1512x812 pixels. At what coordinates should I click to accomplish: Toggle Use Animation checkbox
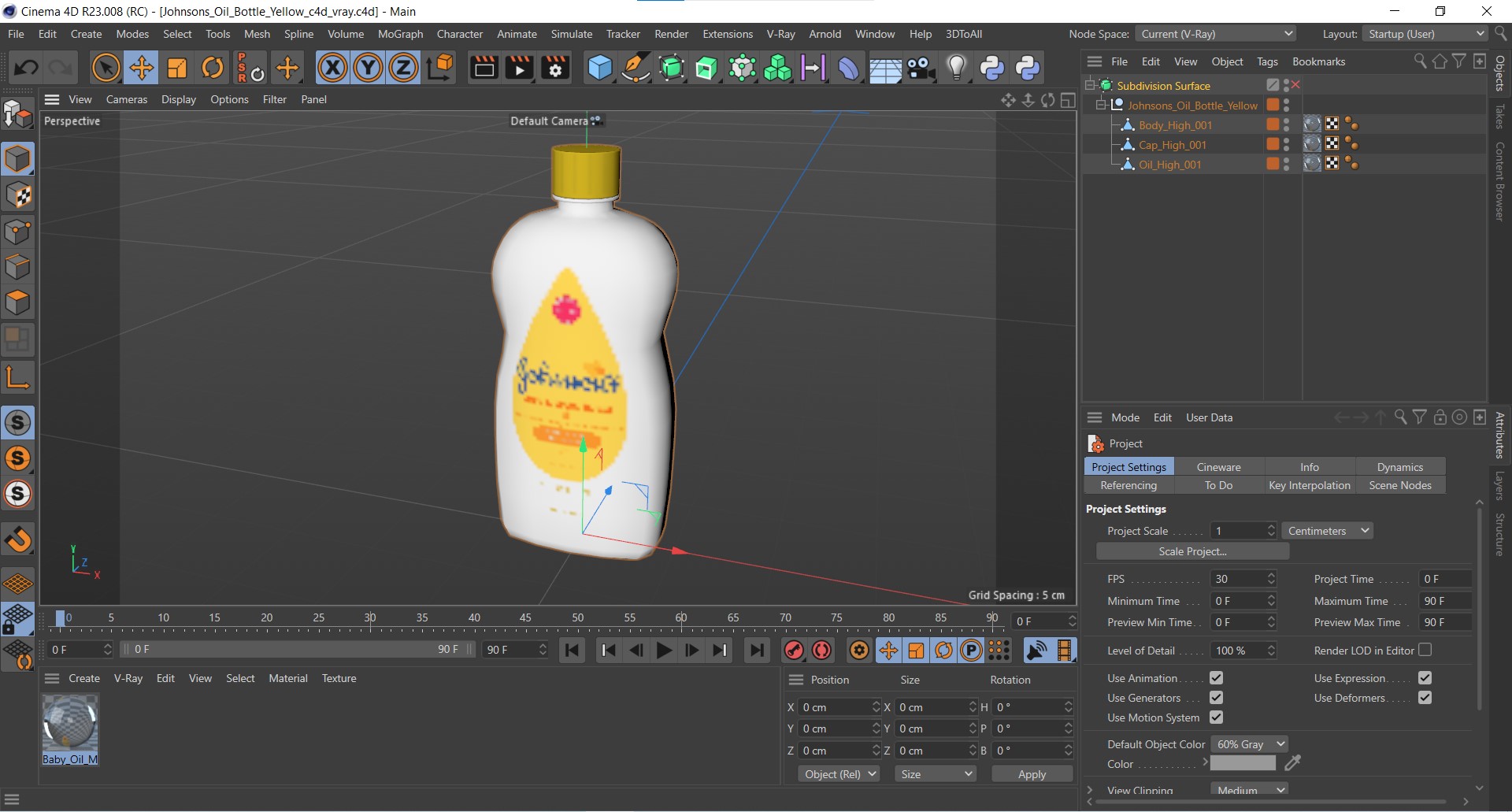click(1216, 678)
